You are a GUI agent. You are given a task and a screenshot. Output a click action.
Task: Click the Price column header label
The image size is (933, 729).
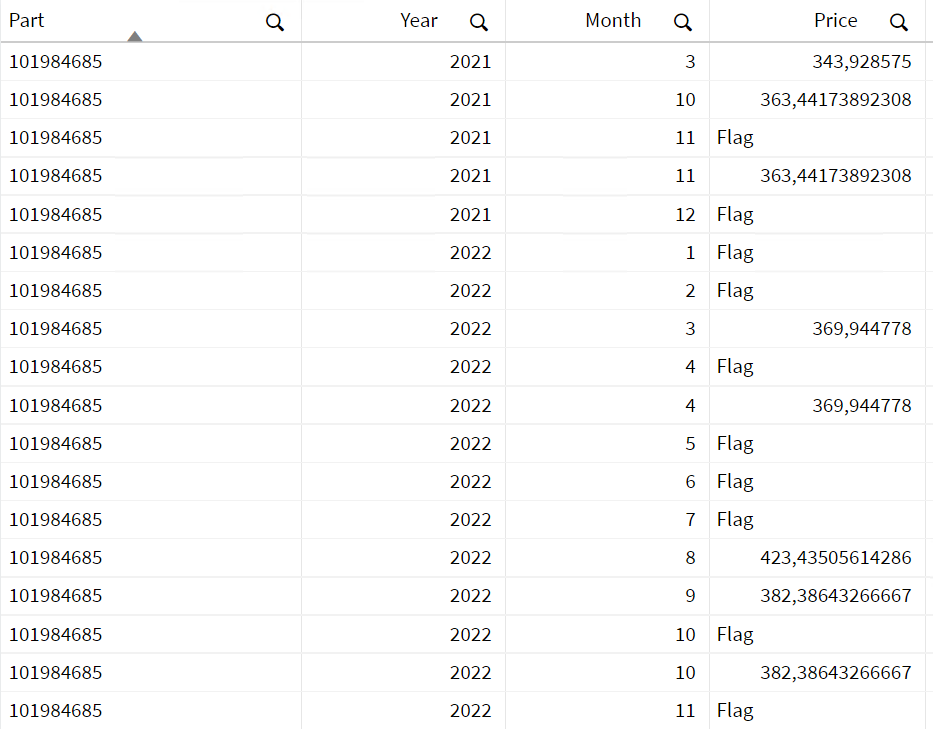click(x=835, y=20)
